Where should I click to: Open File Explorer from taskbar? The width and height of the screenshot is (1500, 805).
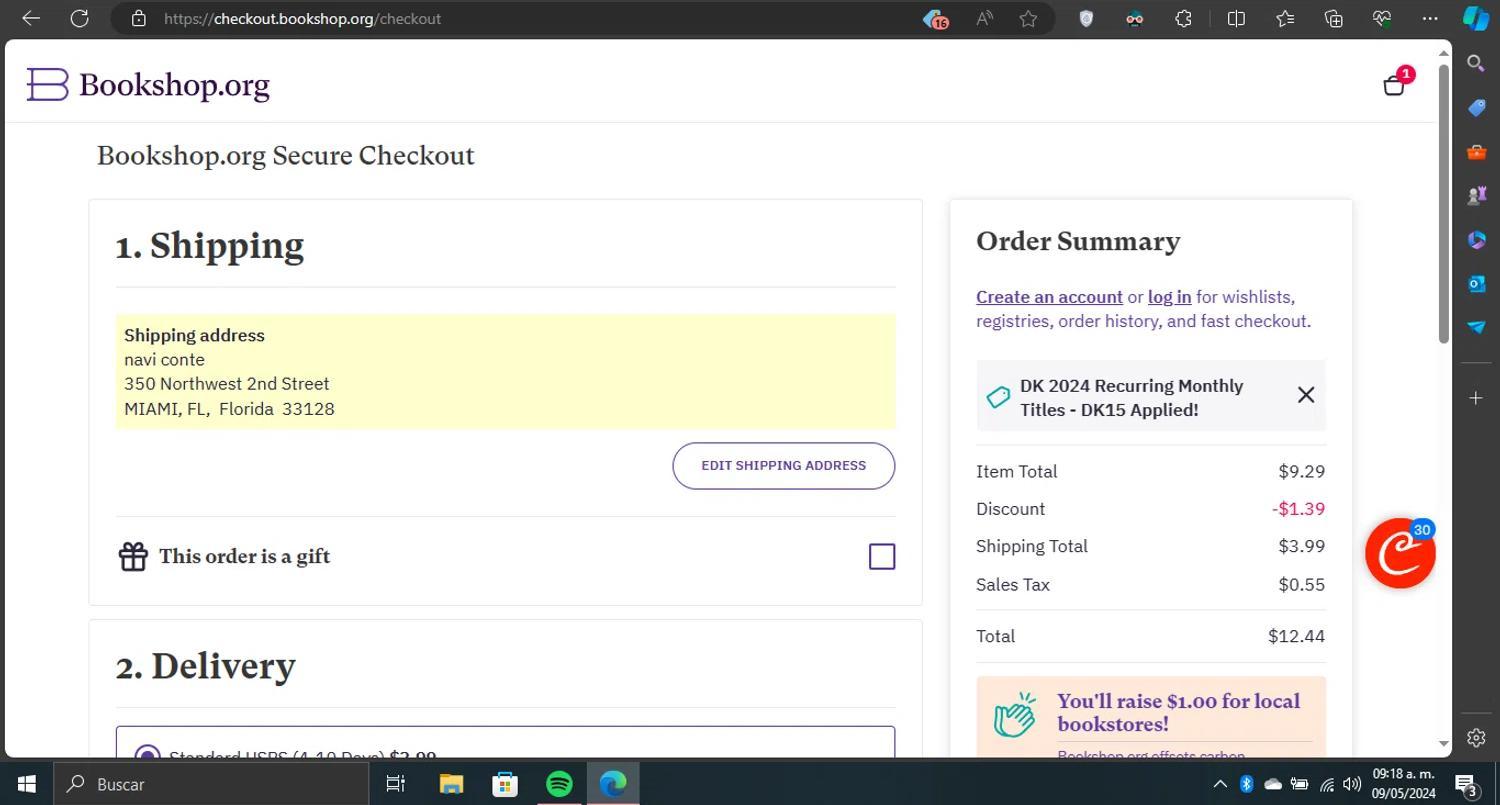click(x=451, y=784)
